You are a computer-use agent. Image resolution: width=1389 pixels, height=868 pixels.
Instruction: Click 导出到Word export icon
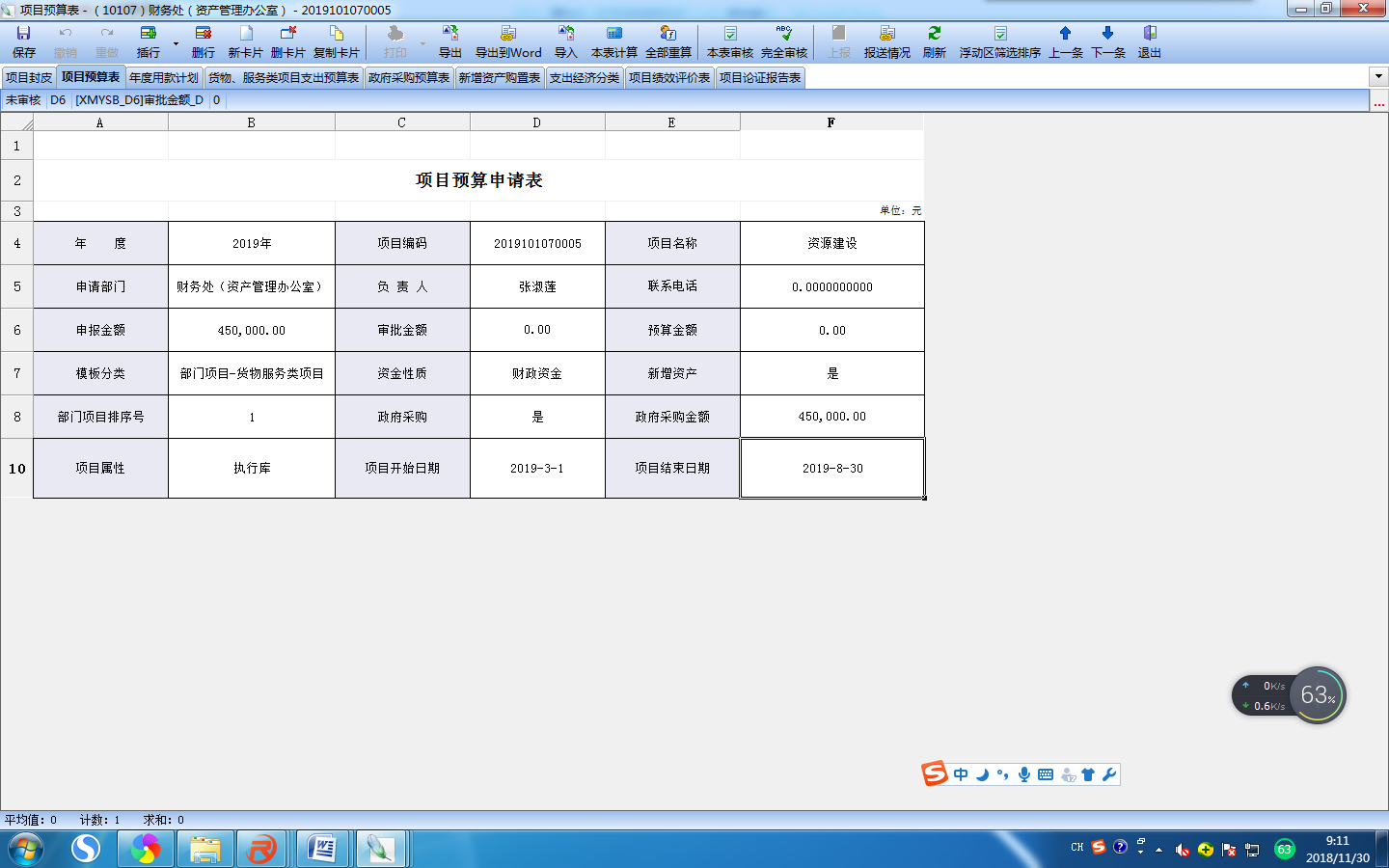[507, 41]
